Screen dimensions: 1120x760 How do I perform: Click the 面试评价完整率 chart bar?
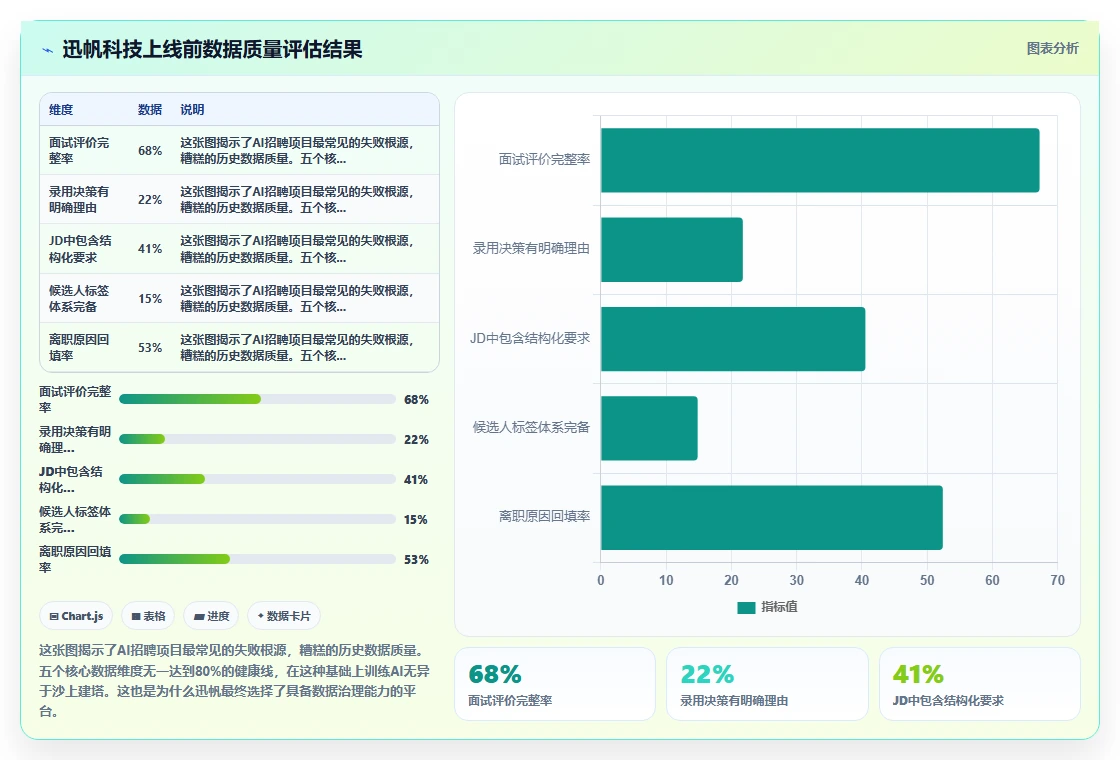click(820, 160)
